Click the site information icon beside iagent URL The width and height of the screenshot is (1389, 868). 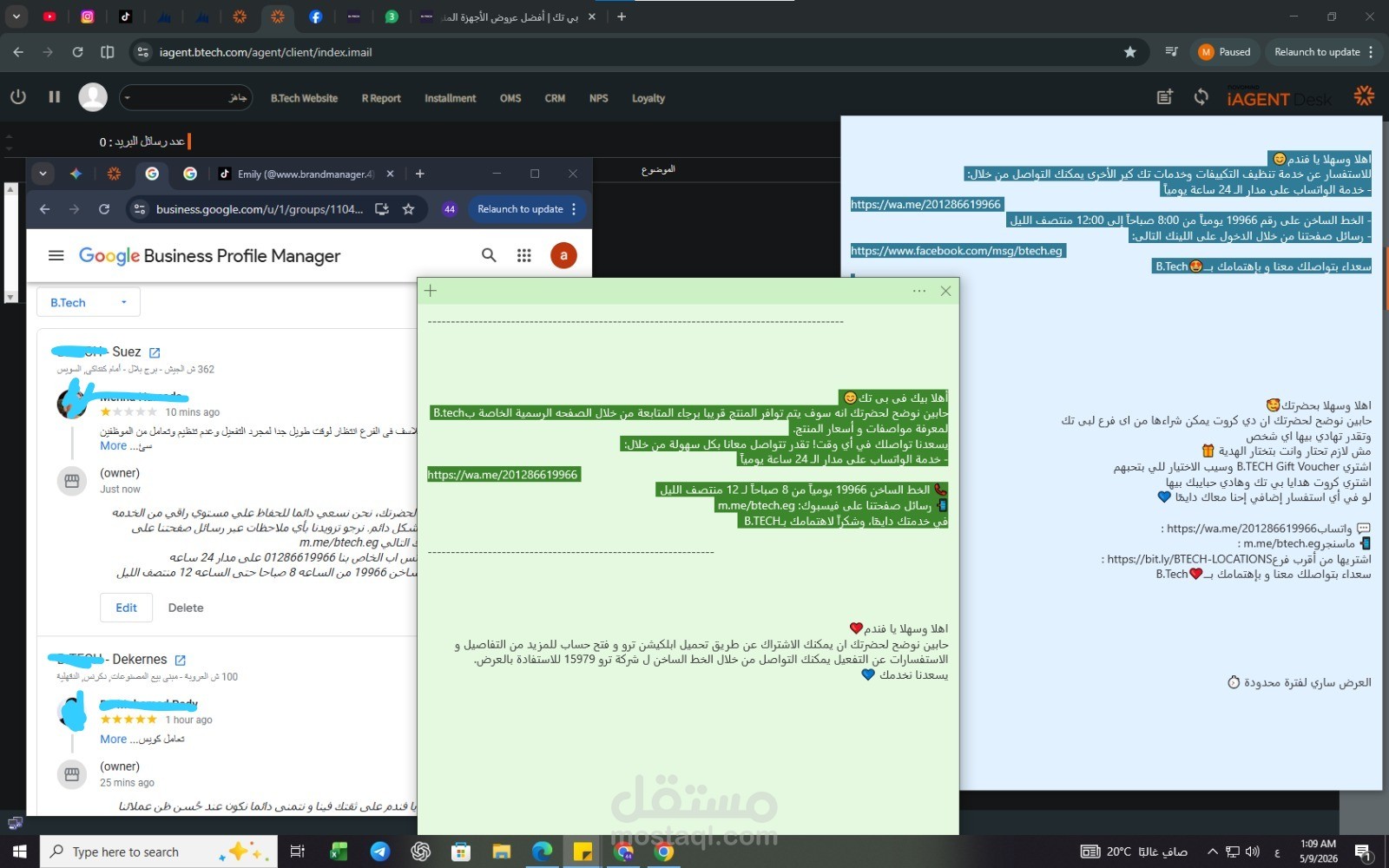pos(142,52)
